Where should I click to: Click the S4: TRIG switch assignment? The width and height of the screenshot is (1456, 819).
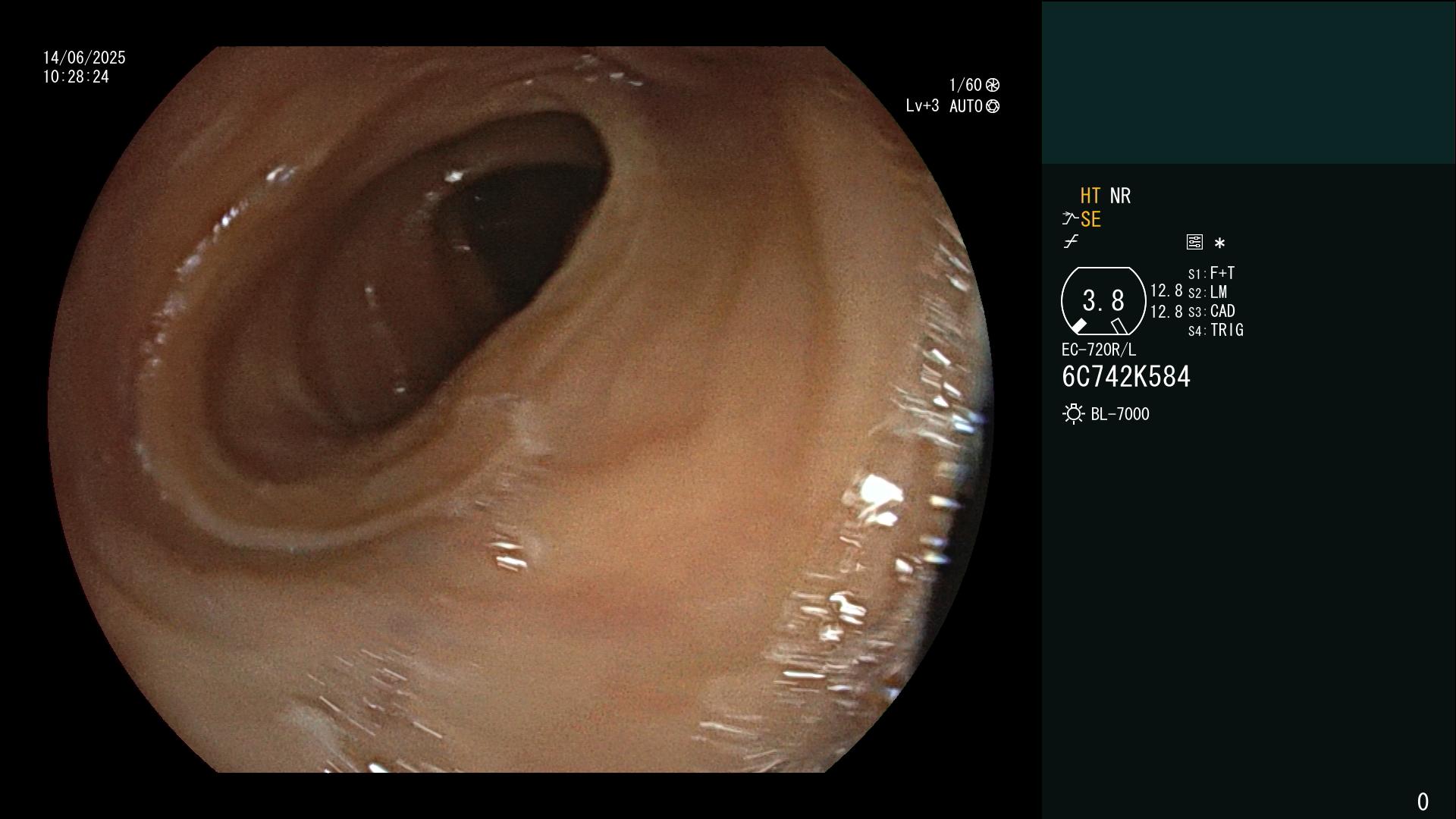coord(1216,331)
